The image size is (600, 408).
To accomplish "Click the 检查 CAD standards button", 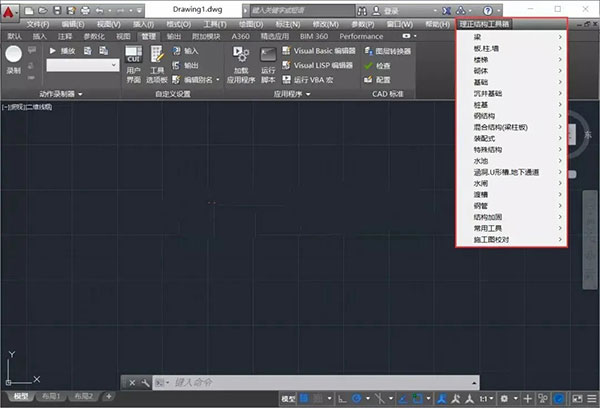I will tap(382, 64).
